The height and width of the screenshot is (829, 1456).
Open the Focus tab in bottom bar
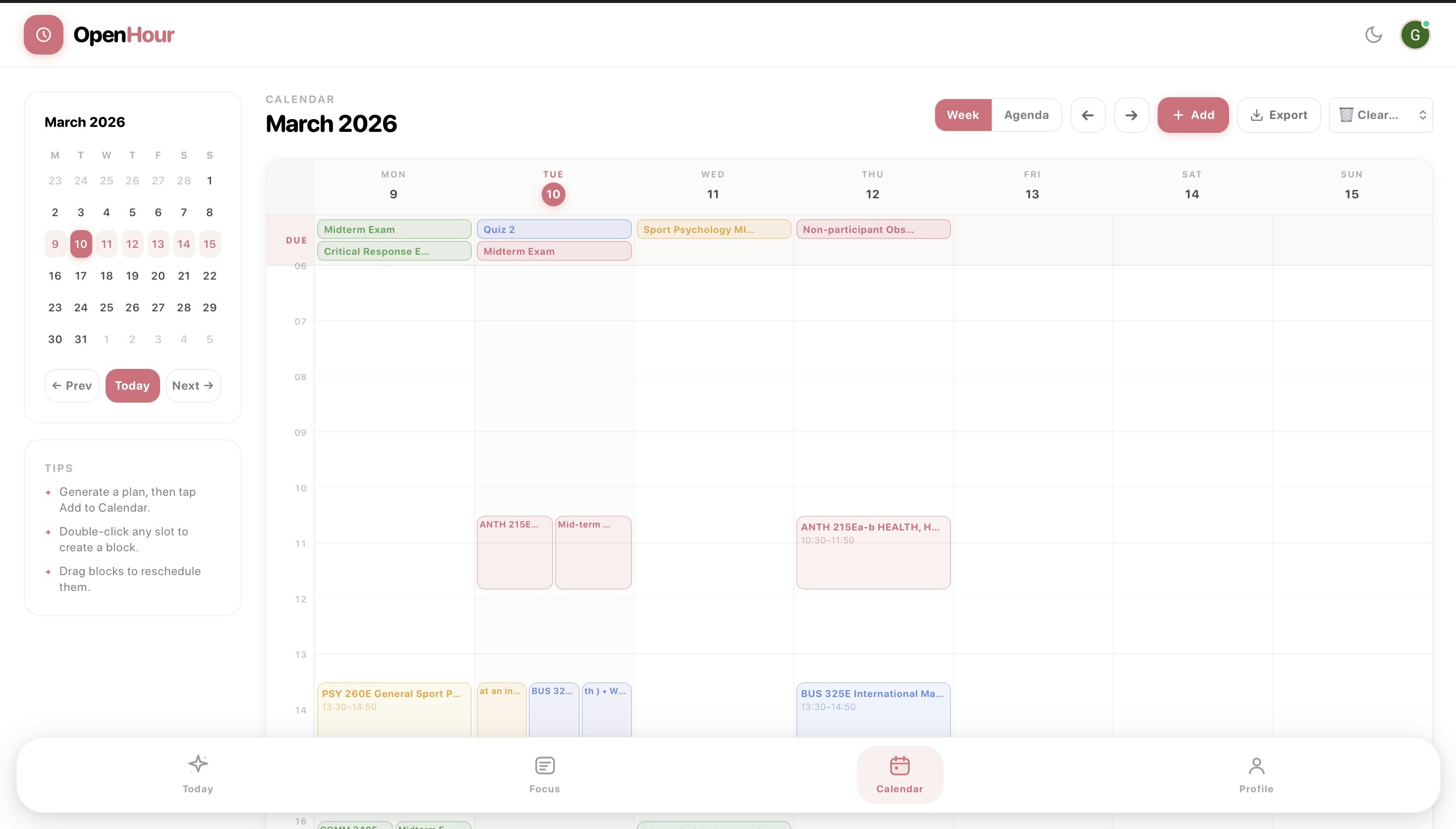[545, 774]
